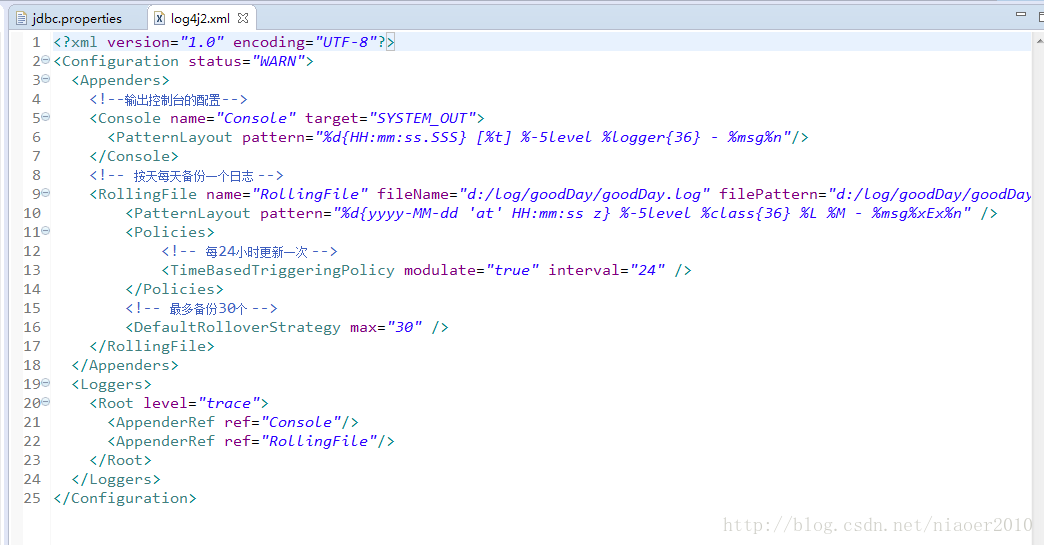Collapse the Root element on line 20
The width and height of the screenshot is (1044, 545).
45,402
